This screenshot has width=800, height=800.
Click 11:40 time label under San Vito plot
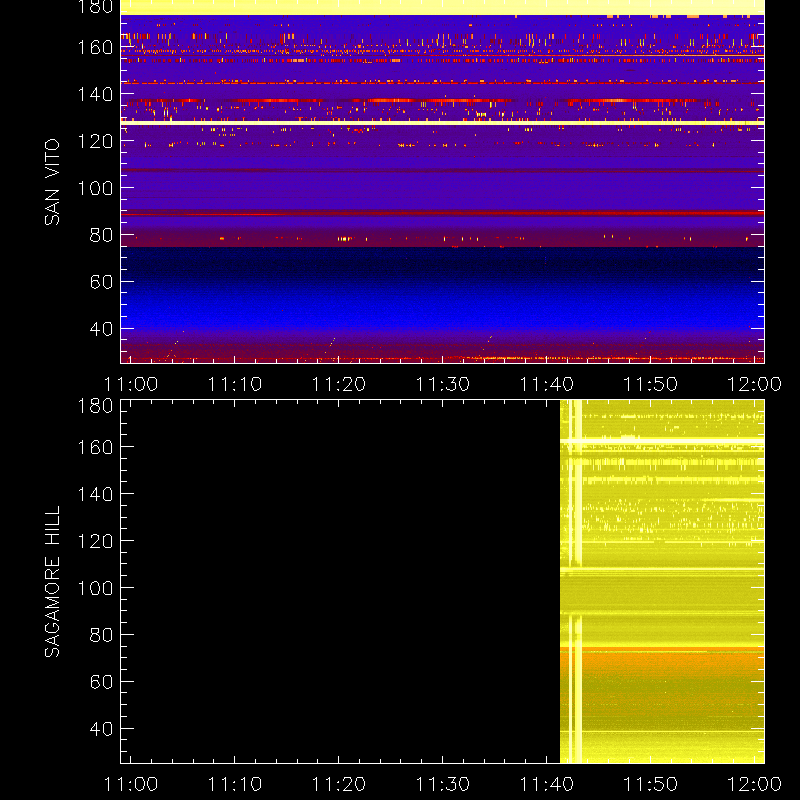(546, 384)
